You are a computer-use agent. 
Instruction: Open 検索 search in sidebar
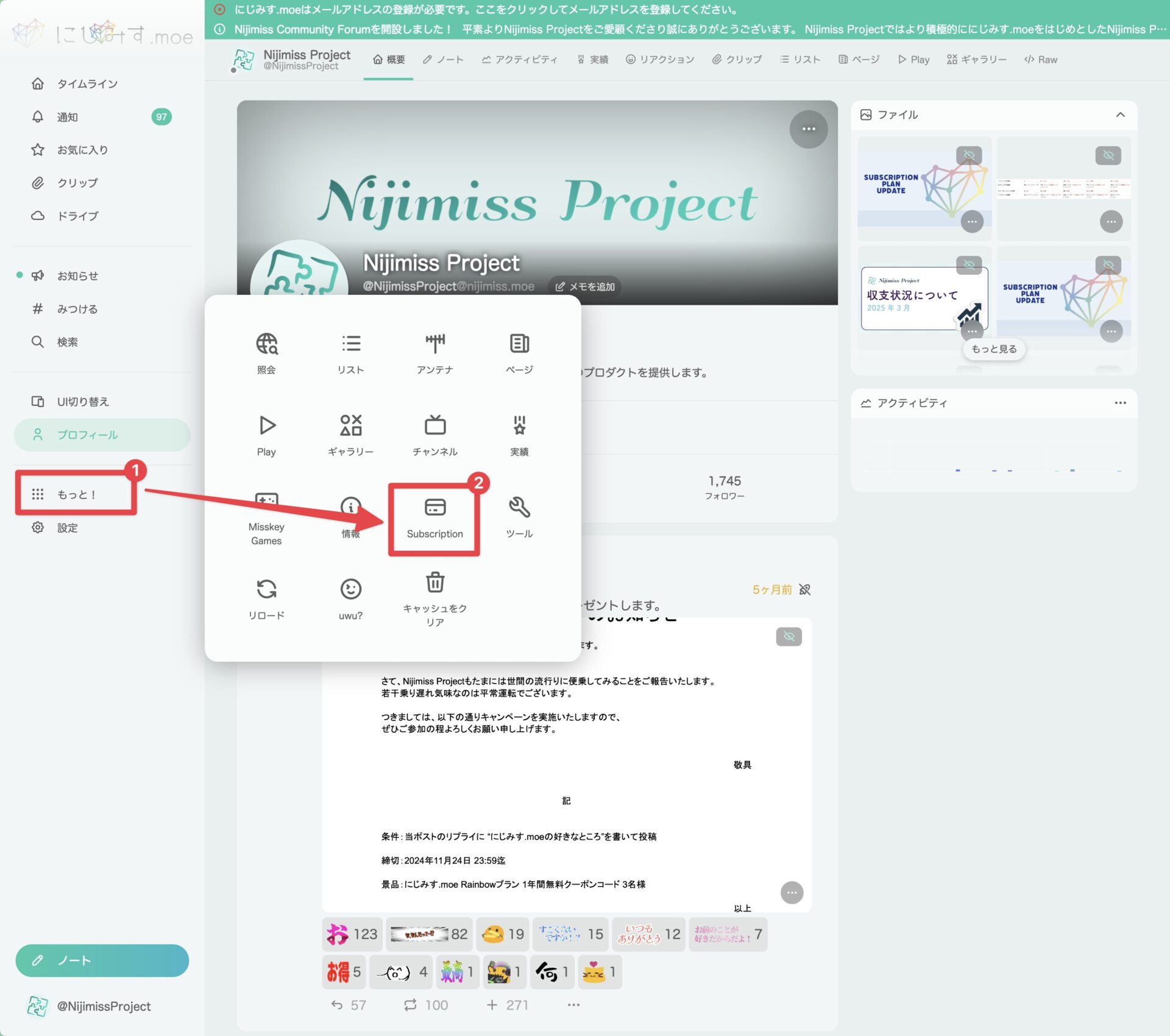pyautogui.click(x=102, y=341)
